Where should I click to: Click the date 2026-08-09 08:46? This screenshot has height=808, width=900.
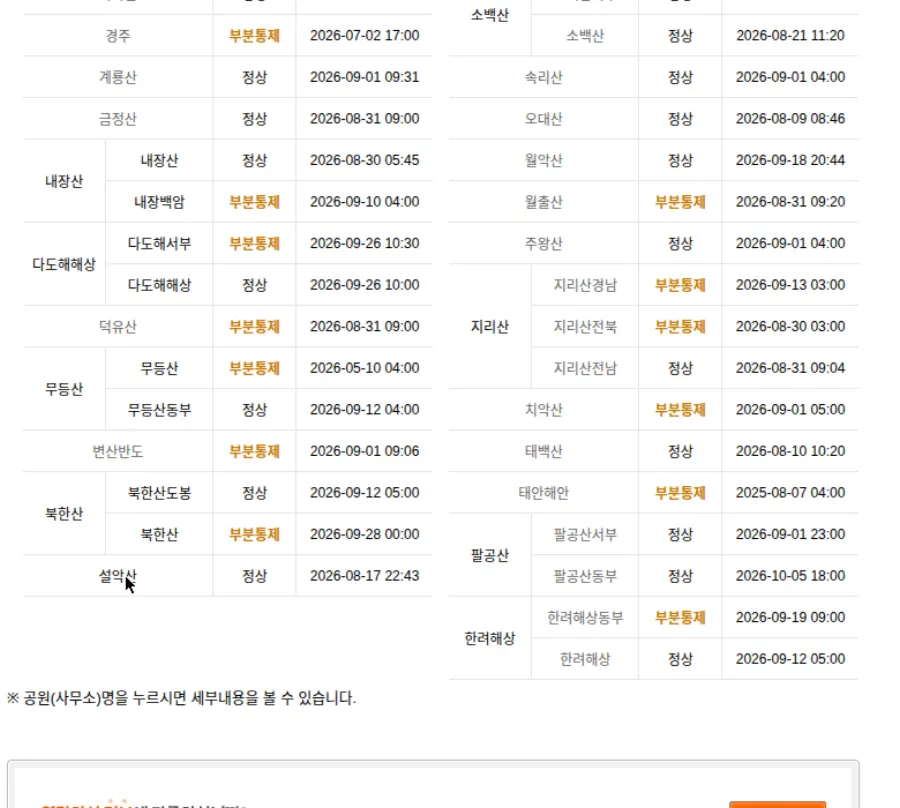(790, 119)
